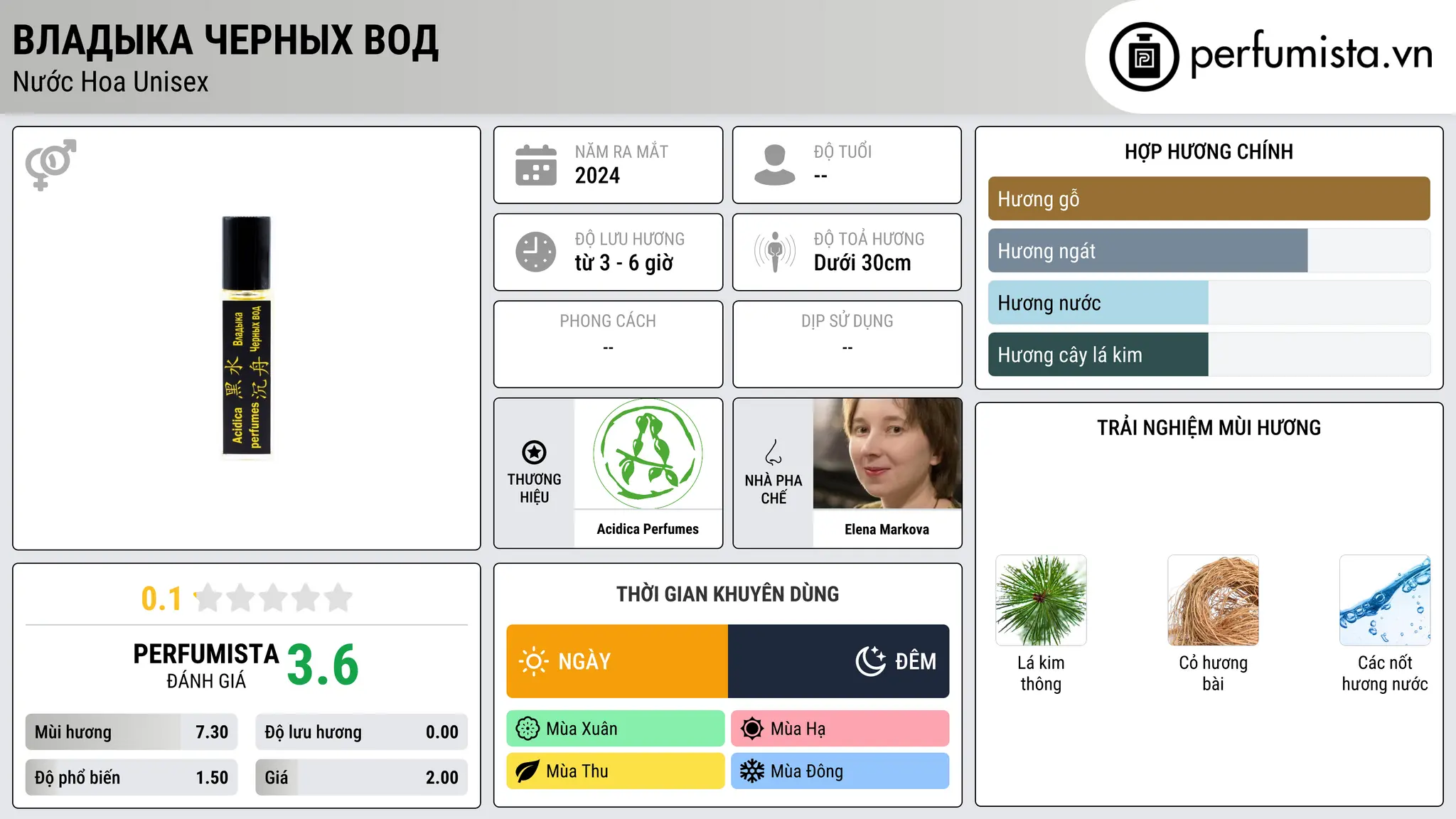Screen dimensions: 1456x819
Task: Click the ĐỘ LƯU HƯƠNG label
Action: (x=630, y=239)
